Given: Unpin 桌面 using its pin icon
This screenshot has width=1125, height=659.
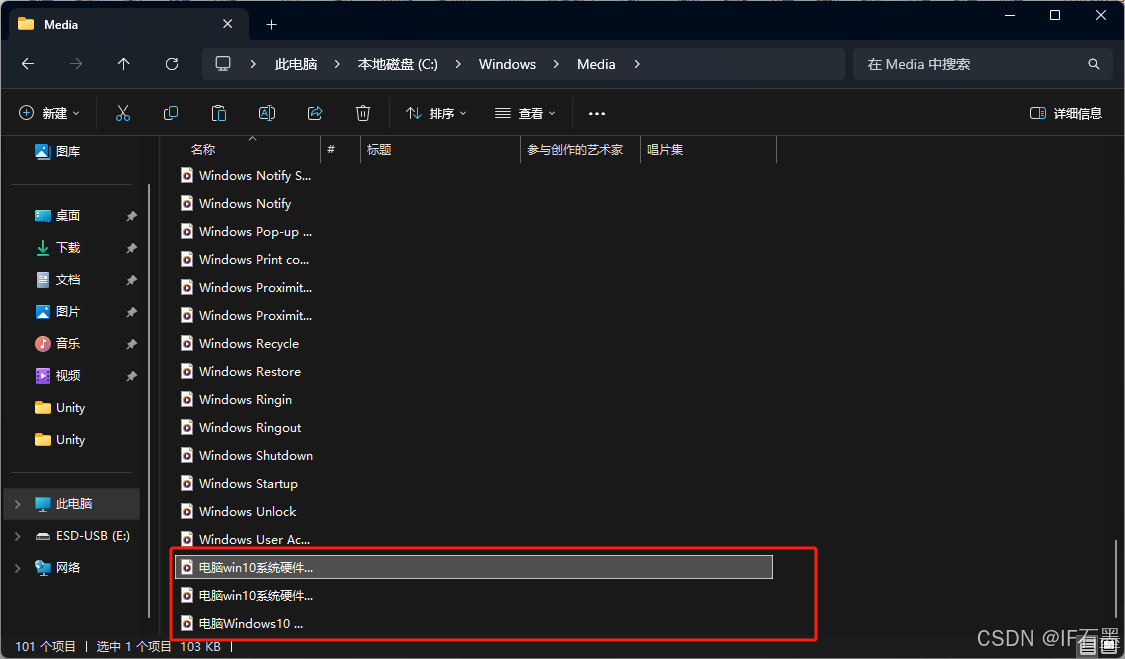Looking at the screenshot, I should click(131, 216).
